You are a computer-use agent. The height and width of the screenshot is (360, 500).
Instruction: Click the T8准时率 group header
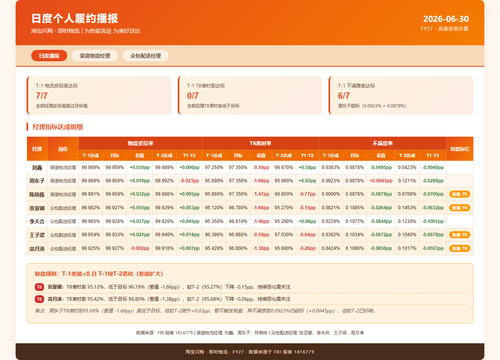(x=260, y=143)
